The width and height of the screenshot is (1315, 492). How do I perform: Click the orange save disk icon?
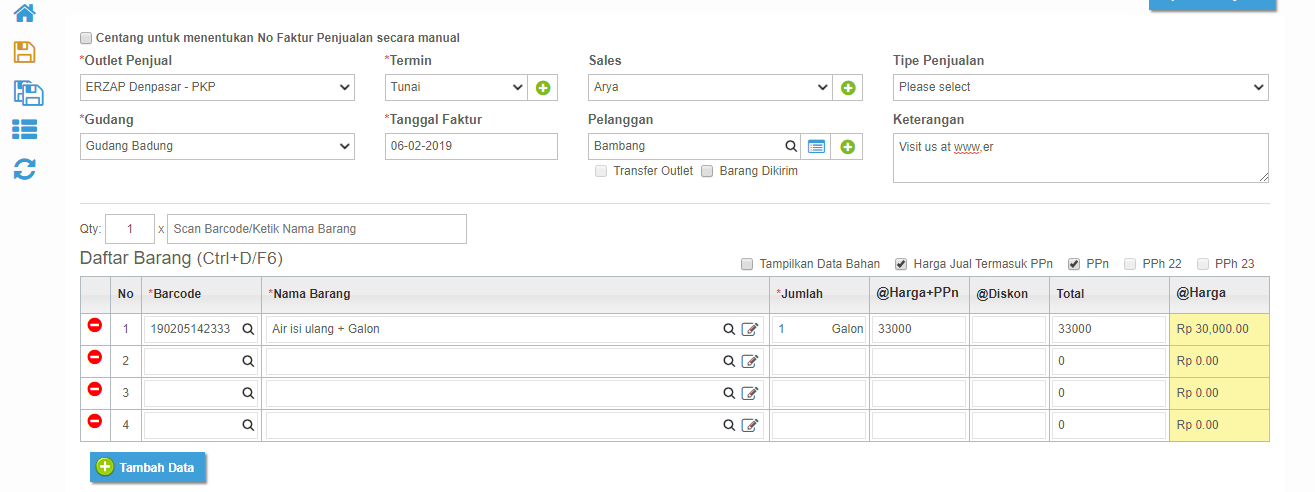(x=24, y=53)
